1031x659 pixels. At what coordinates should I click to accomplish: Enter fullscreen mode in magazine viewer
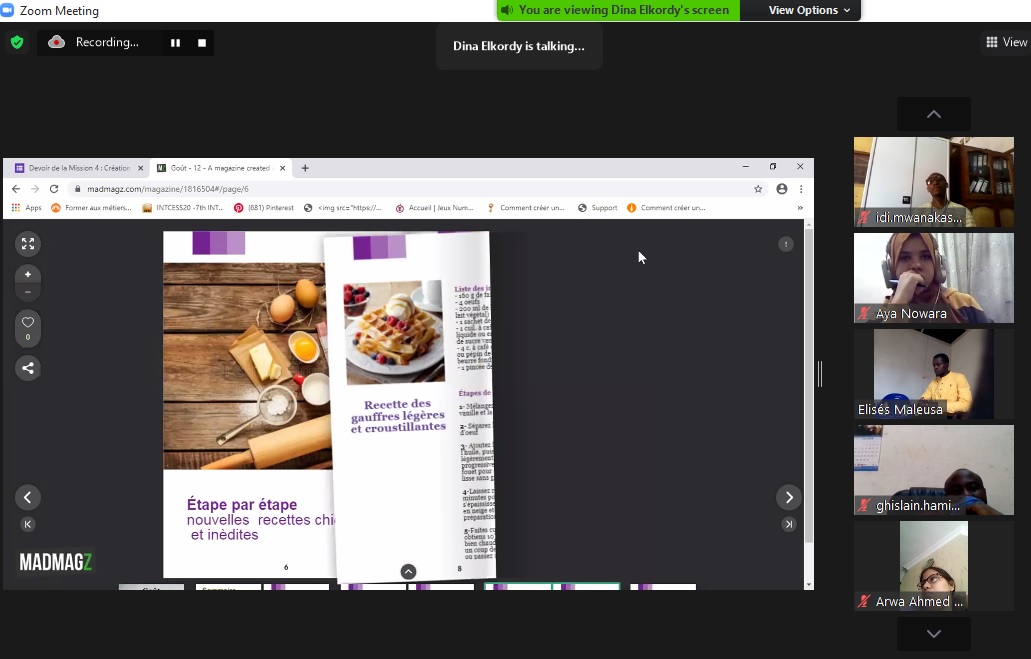pyautogui.click(x=28, y=244)
